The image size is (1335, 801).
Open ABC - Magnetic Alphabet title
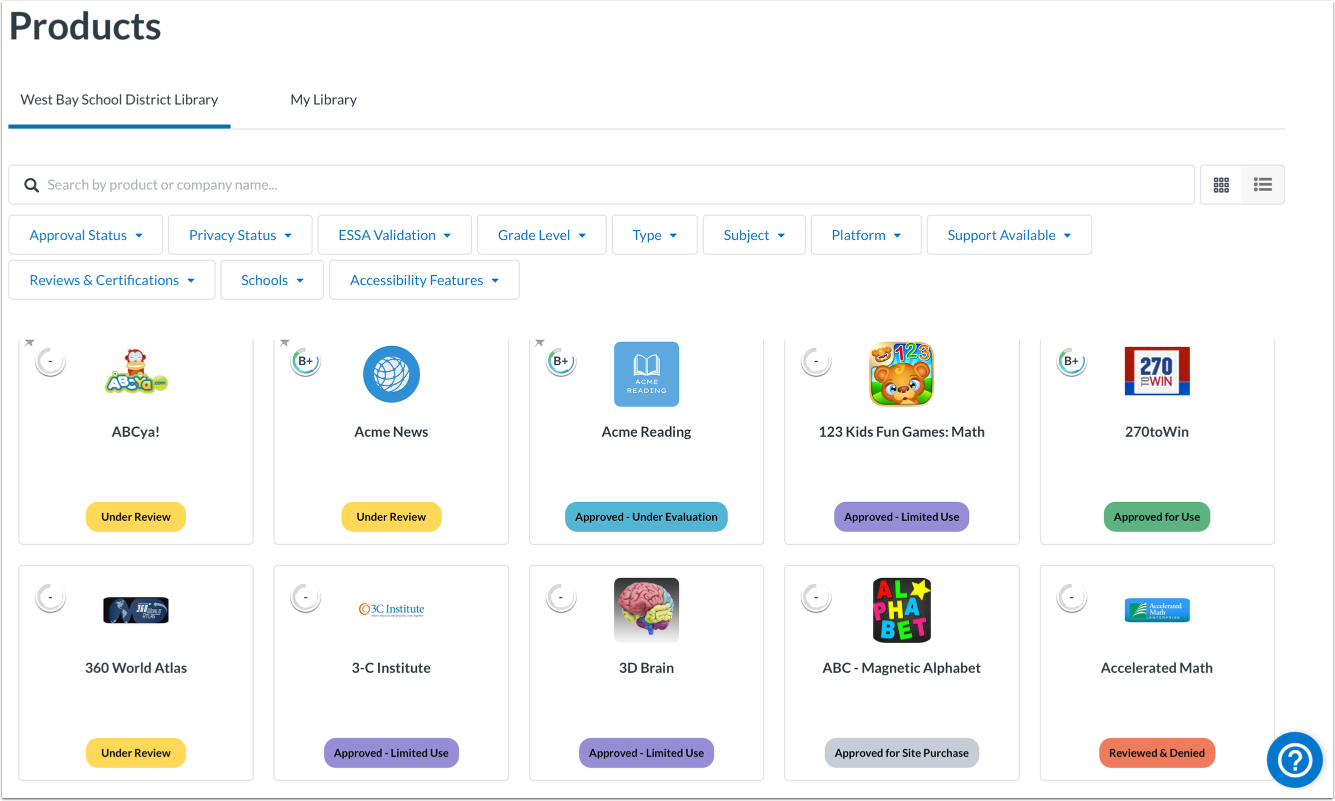click(902, 668)
